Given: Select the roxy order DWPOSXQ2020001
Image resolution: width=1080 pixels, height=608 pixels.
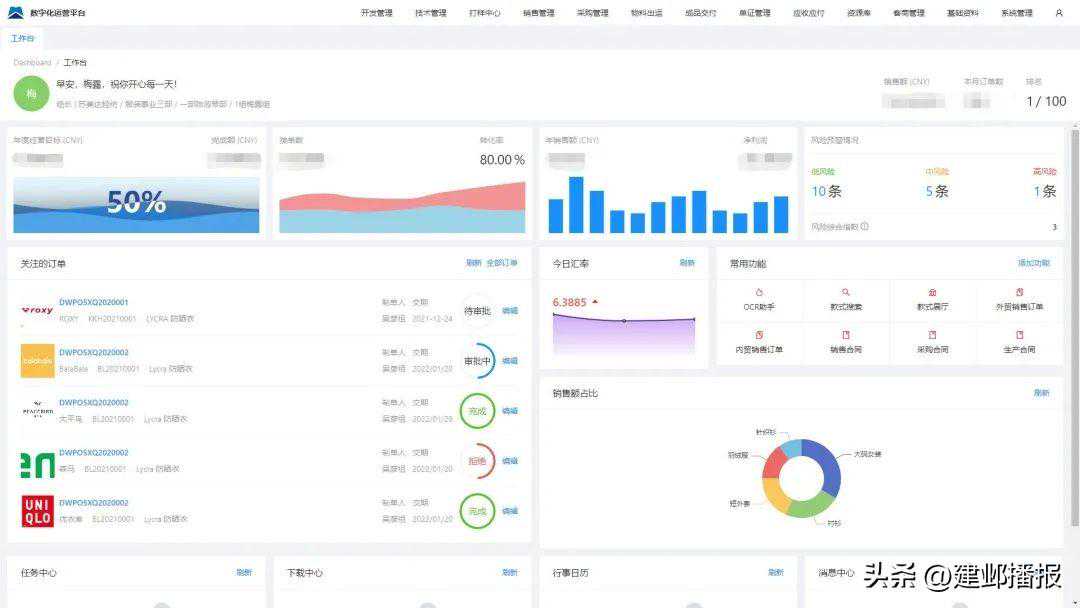Looking at the screenshot, I should [x=93, y=302].
